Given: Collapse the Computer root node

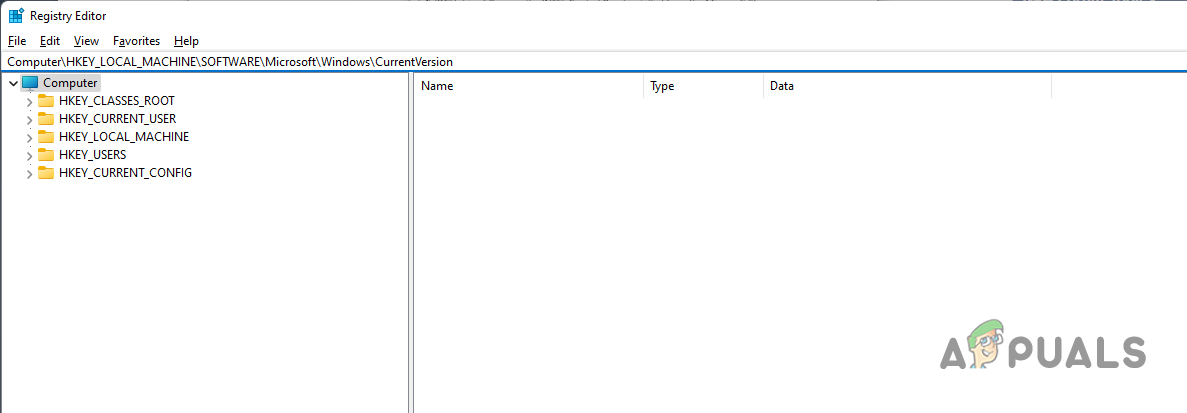Looking at the screenshot, I should [x=13, y=83].
